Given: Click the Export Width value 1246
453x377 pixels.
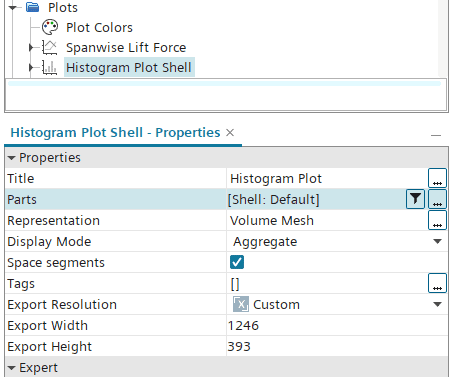Looking at the screenshot, I should click(243, 325).
